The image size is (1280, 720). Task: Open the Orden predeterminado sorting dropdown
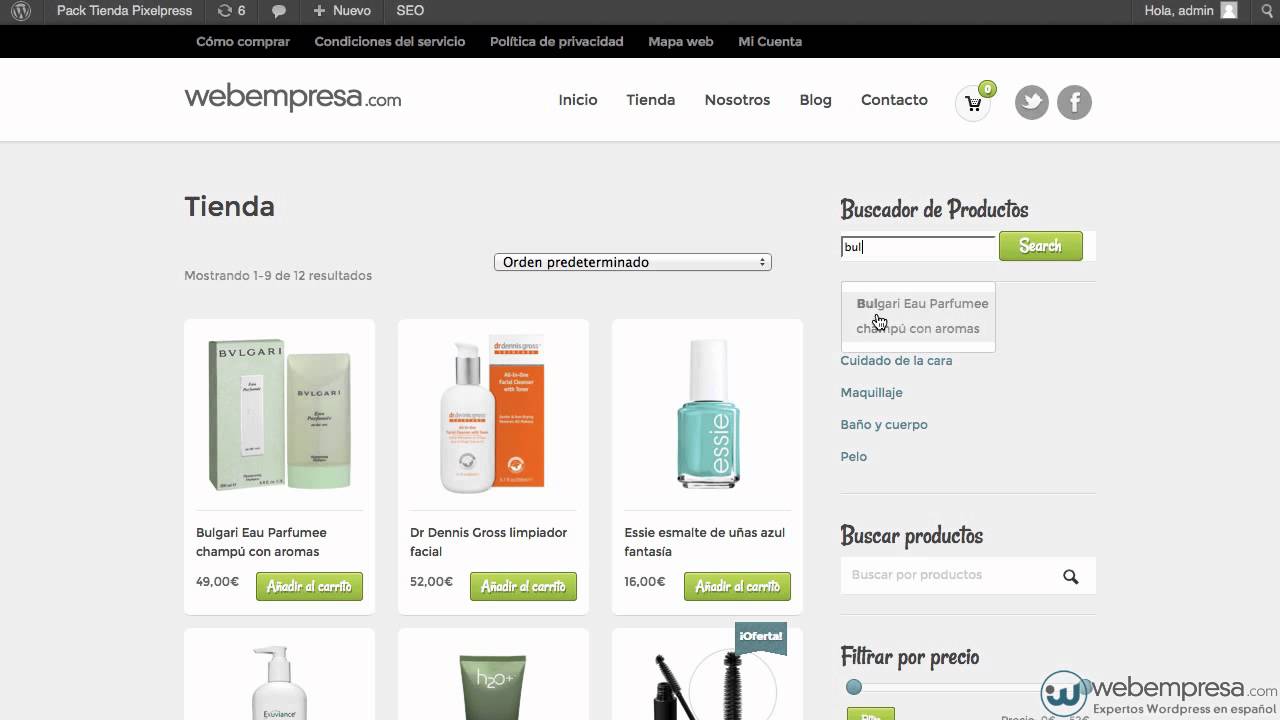click(x=633, y=262)
